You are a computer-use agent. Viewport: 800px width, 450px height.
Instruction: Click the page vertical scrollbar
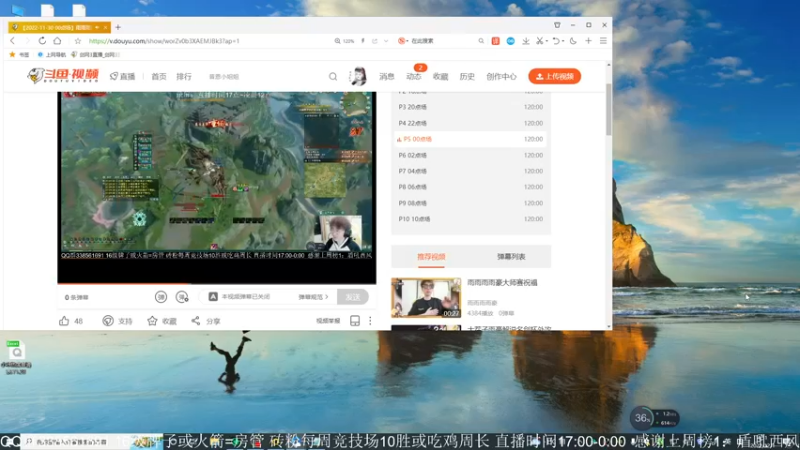(x=608, y=110)
